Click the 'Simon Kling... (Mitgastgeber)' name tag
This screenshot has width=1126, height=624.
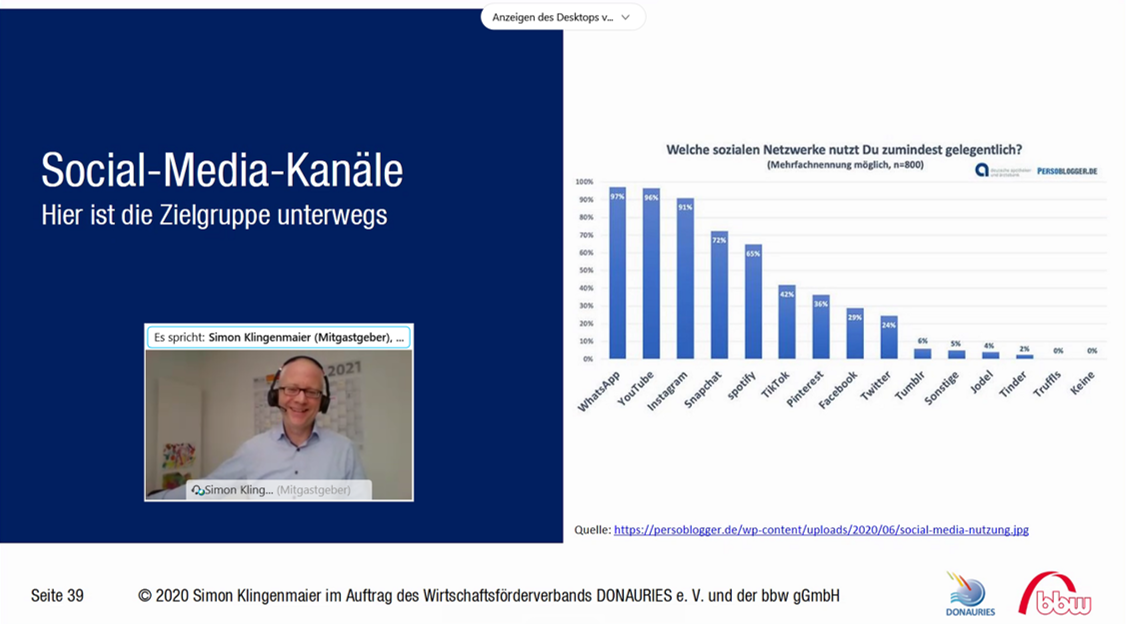(x=277, y=490)
